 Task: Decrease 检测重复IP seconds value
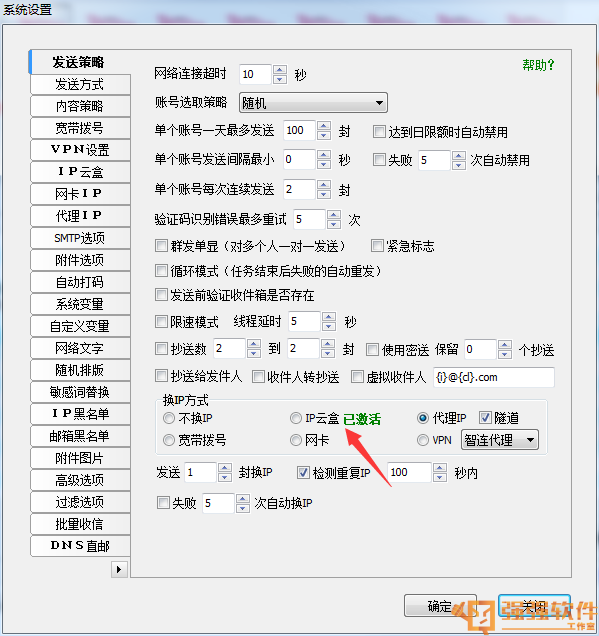click(440, 477)
